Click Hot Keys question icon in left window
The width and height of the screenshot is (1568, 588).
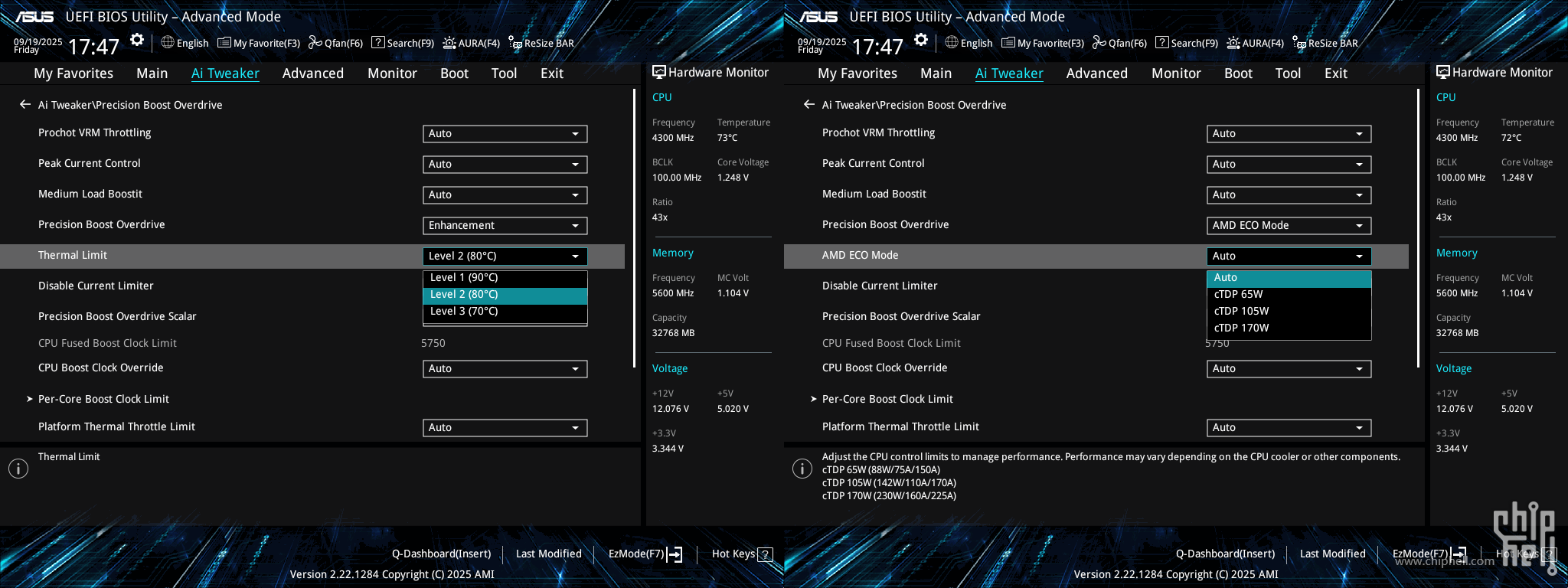click(x=765, y=554)
